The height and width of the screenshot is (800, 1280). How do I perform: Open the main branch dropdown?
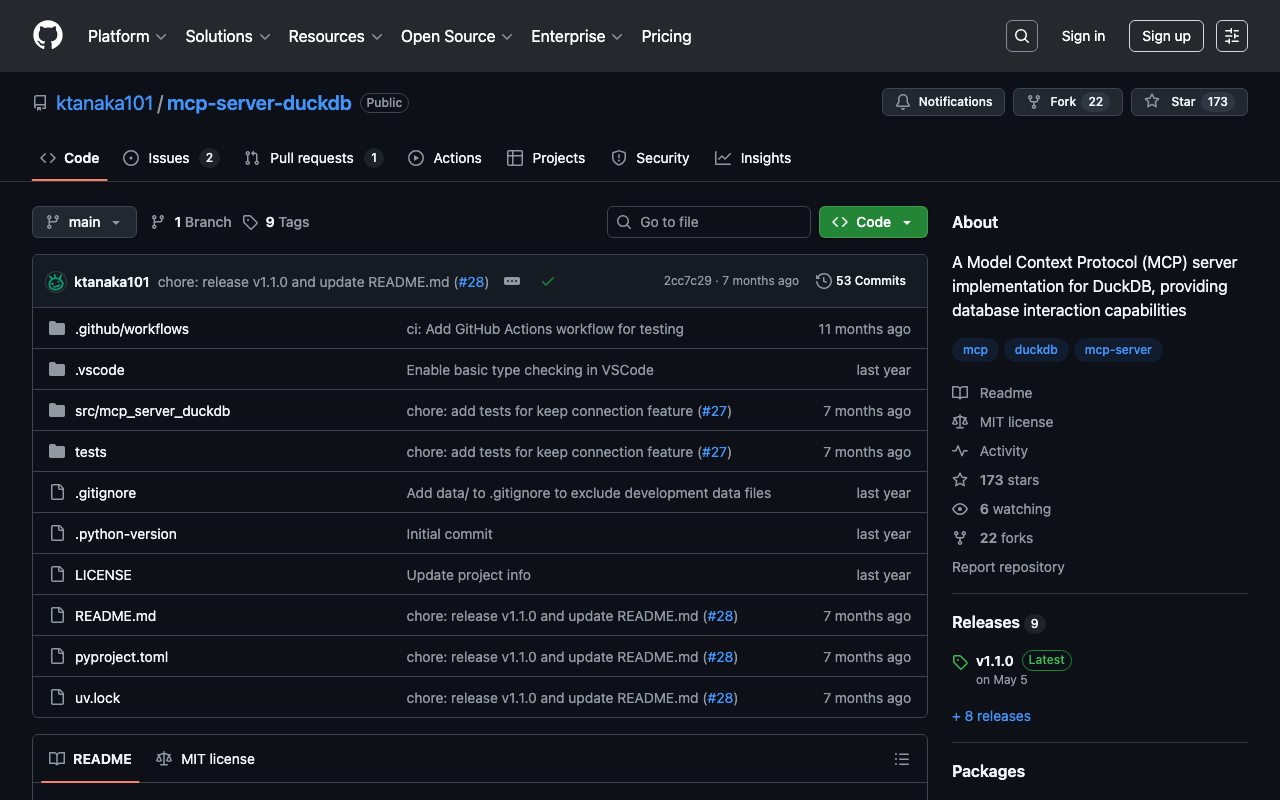(x=84, y=222)
